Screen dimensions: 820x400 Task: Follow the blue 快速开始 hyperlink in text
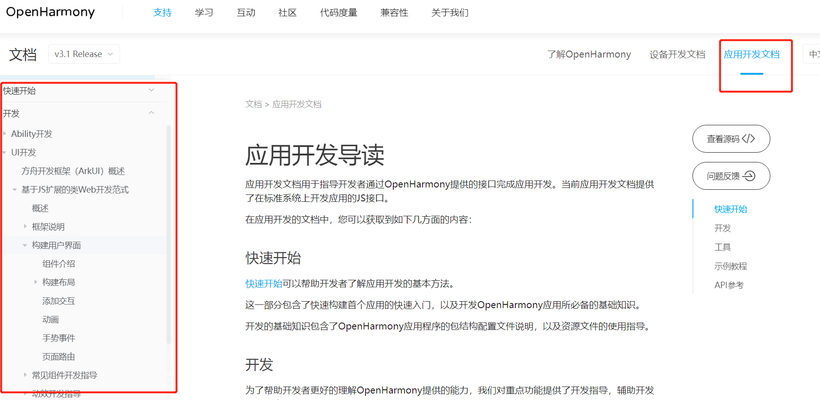(264, 284)
